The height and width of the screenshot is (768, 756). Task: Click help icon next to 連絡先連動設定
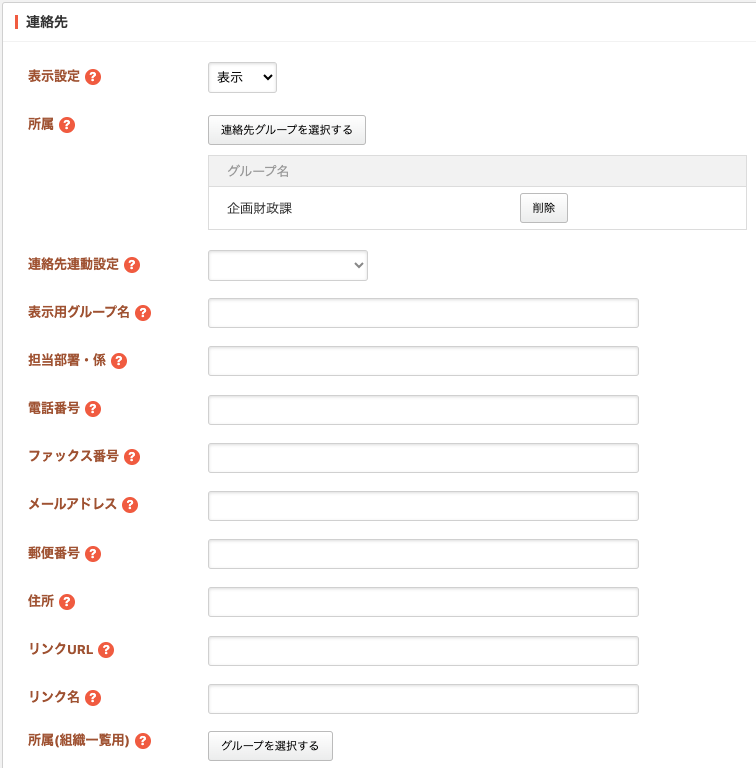coord(132,265)
